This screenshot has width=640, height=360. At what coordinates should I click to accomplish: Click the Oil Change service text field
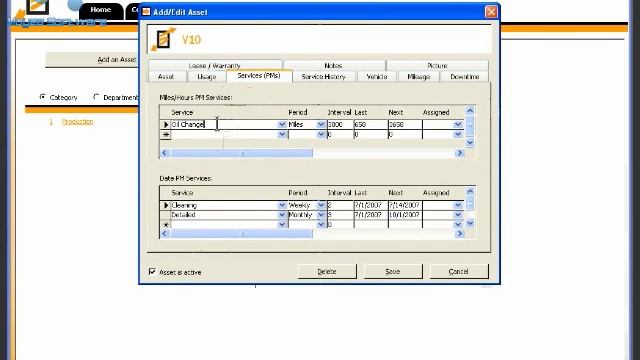click(224, 124)
